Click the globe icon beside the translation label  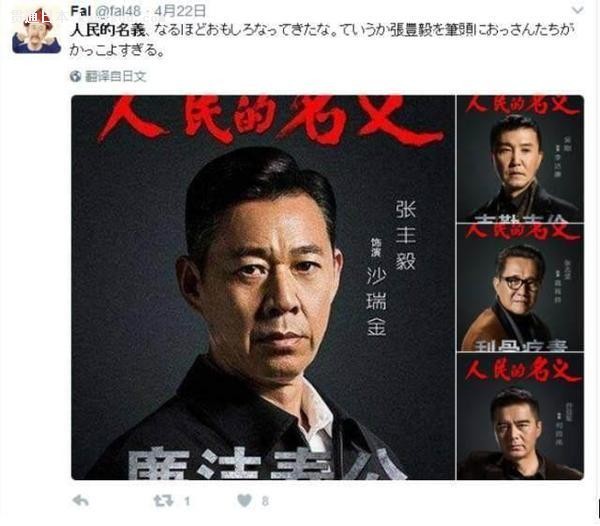coord(75,76)
